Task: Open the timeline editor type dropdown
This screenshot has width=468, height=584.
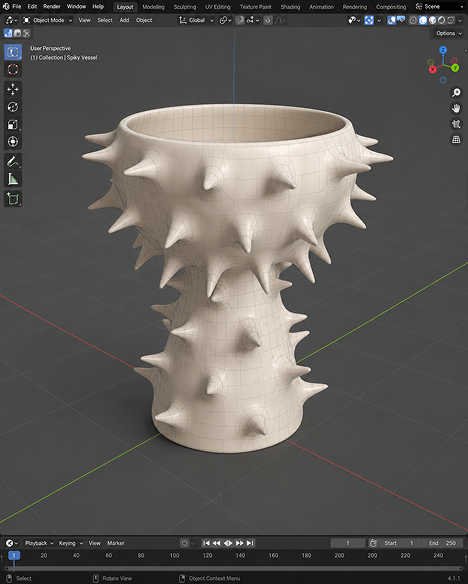Action: pos(12,543)
